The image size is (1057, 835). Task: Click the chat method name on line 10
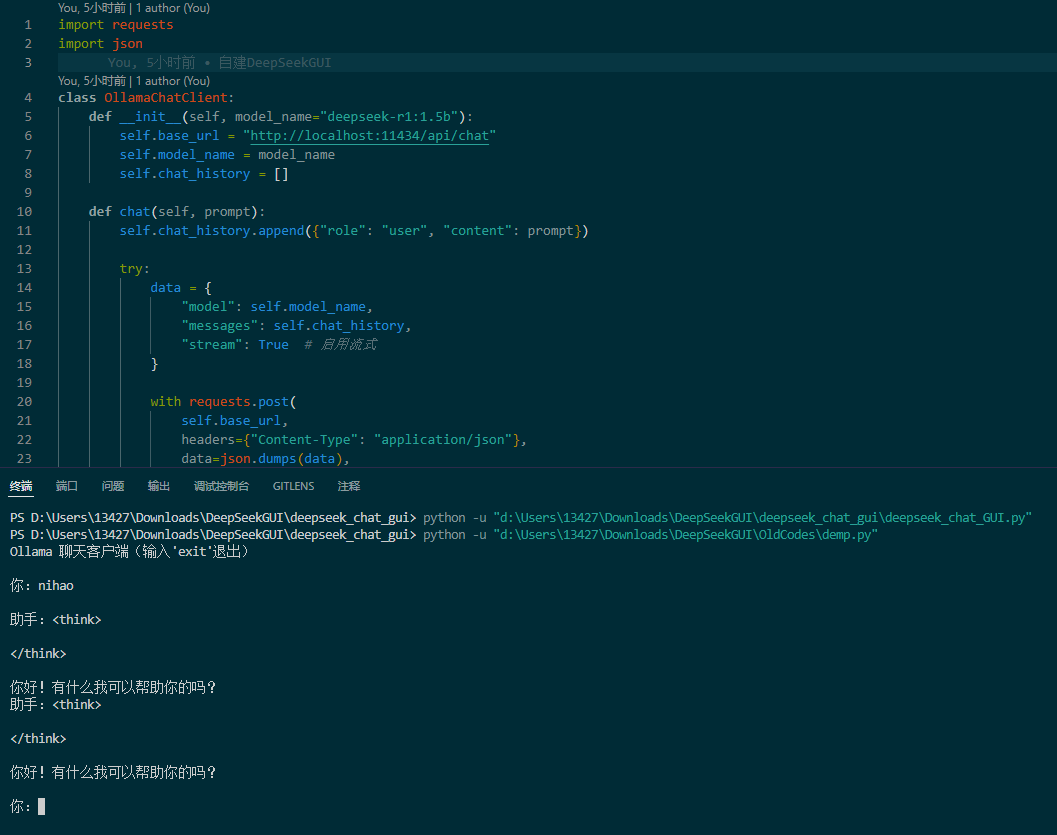135,212
